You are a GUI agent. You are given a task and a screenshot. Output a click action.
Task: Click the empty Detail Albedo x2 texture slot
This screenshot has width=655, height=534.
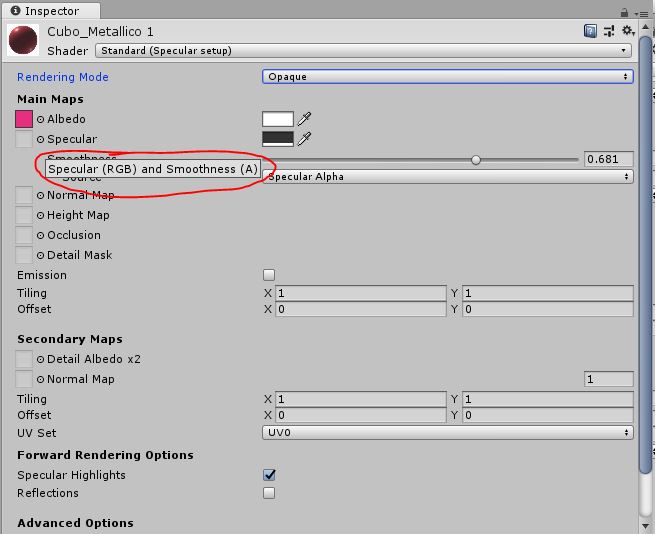click(24, 359)
